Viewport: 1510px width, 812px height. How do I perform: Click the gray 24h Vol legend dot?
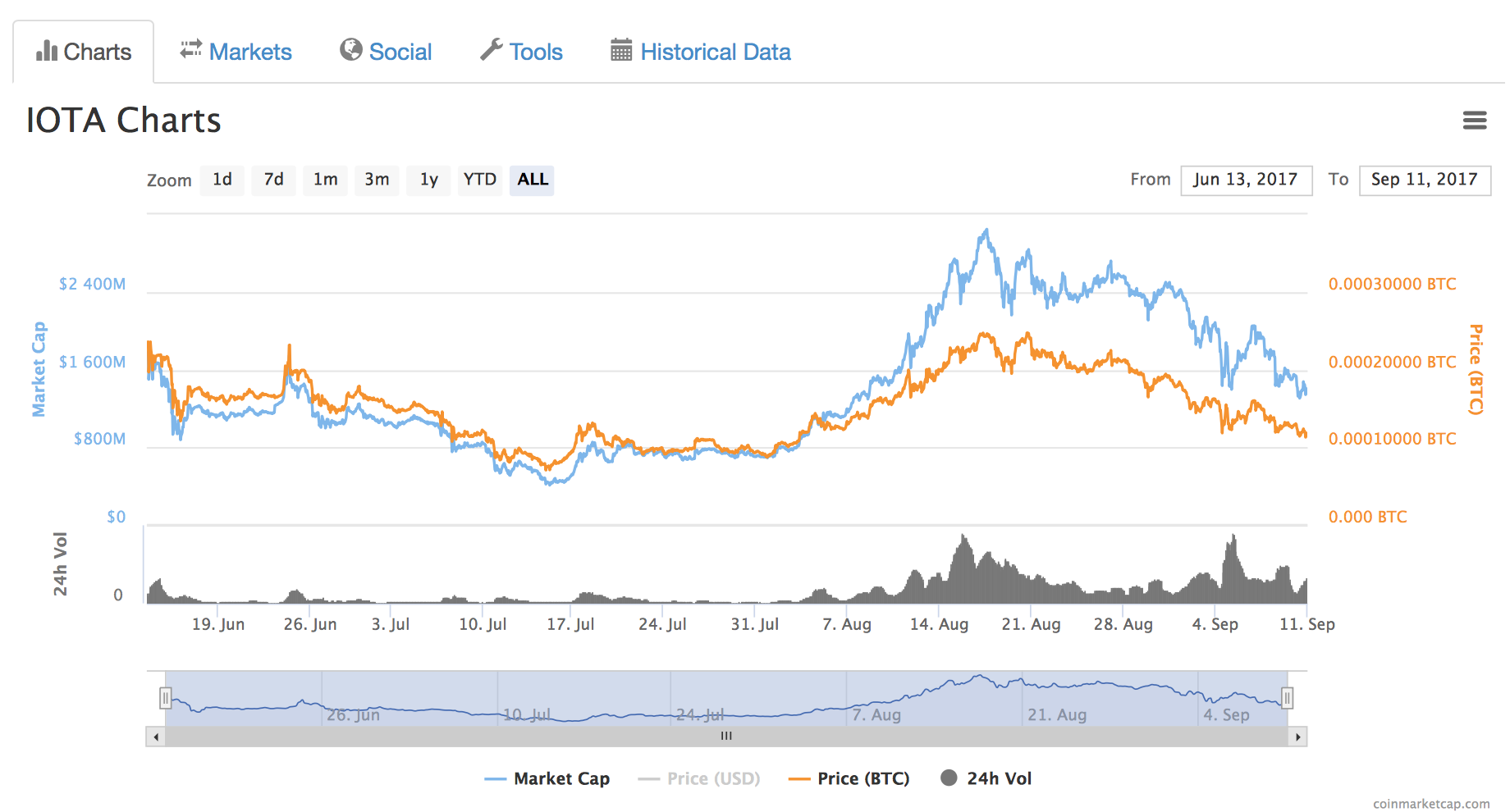949,778
